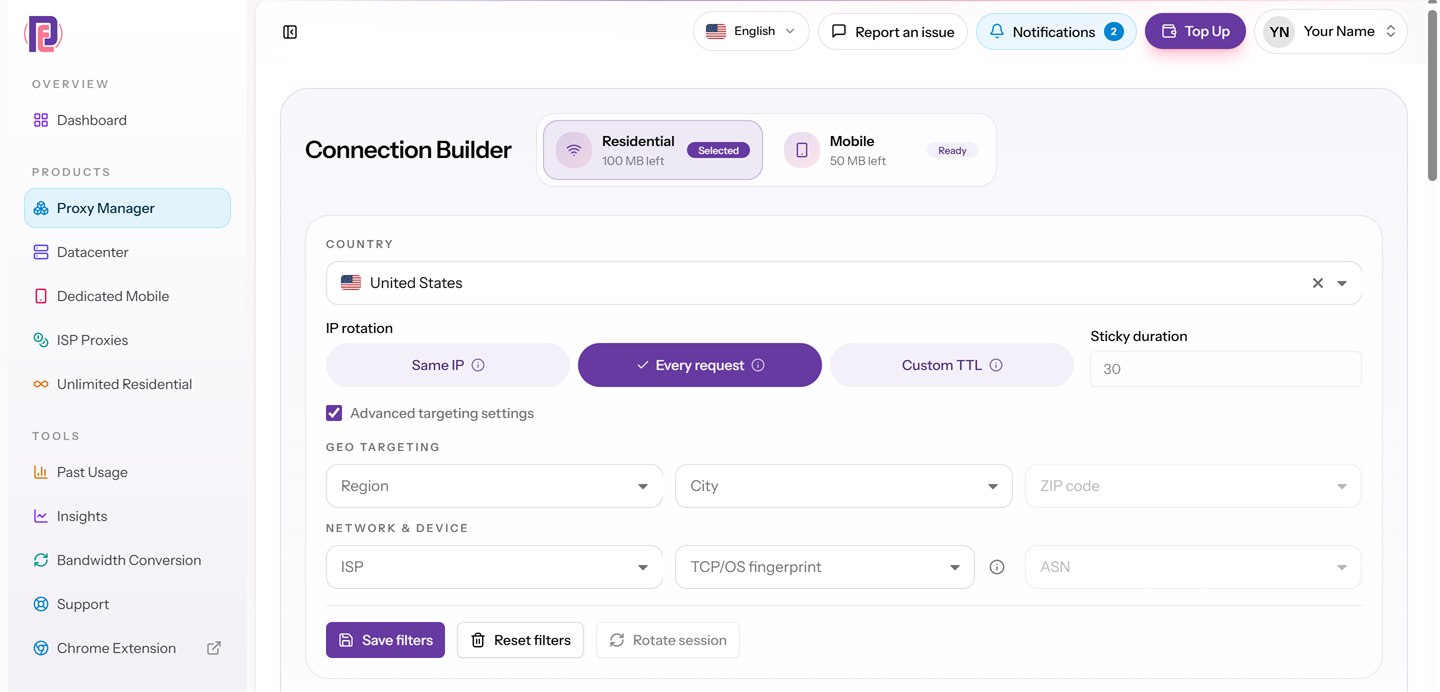Open the Region dropdown
This screenshot has width=1440, height=692.
(x=494, y=486)
